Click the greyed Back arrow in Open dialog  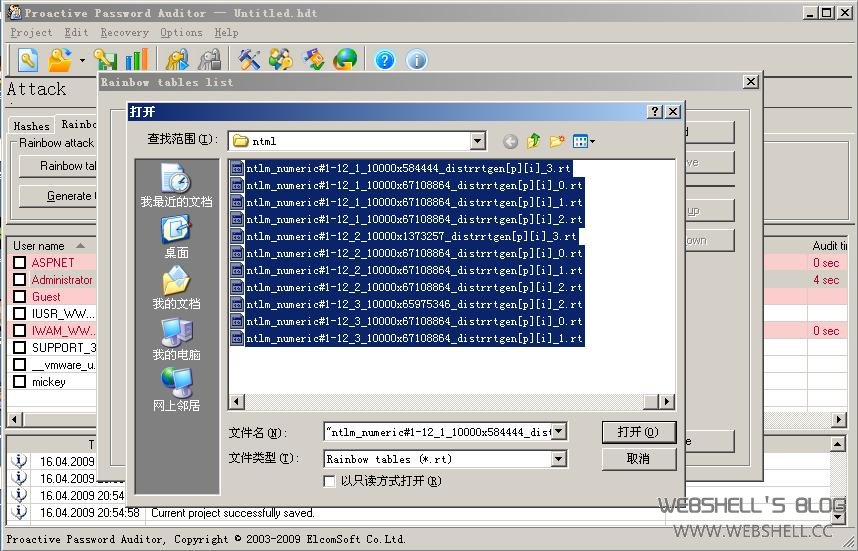click(510, 142)
